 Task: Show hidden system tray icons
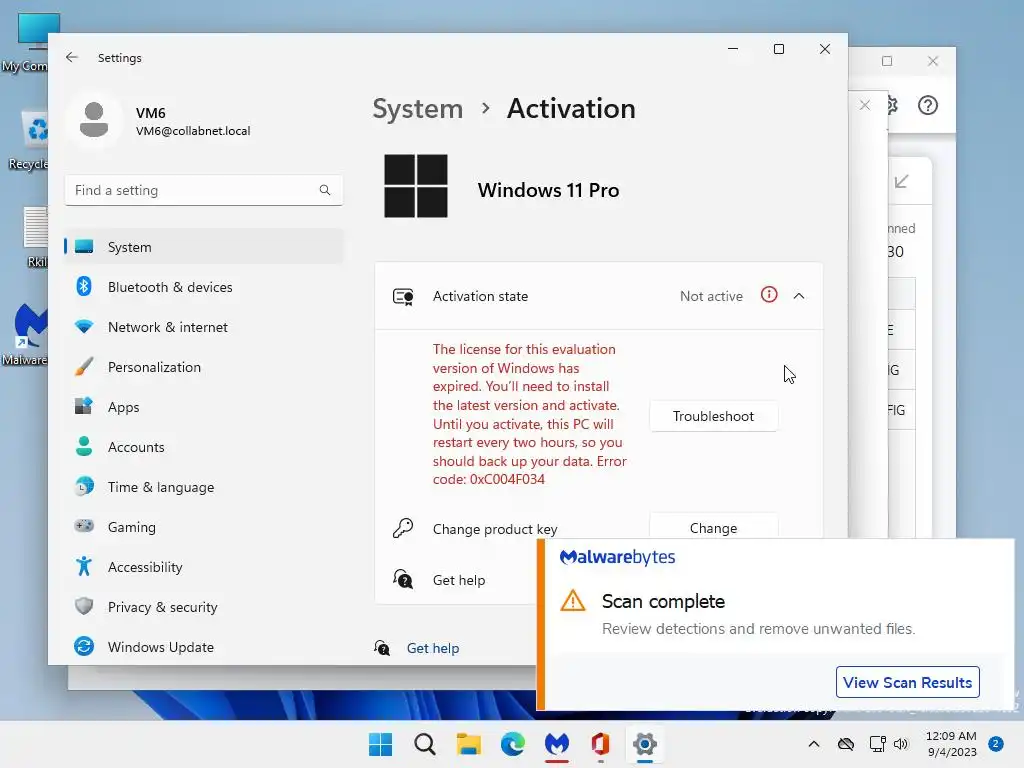click(814, 744)
